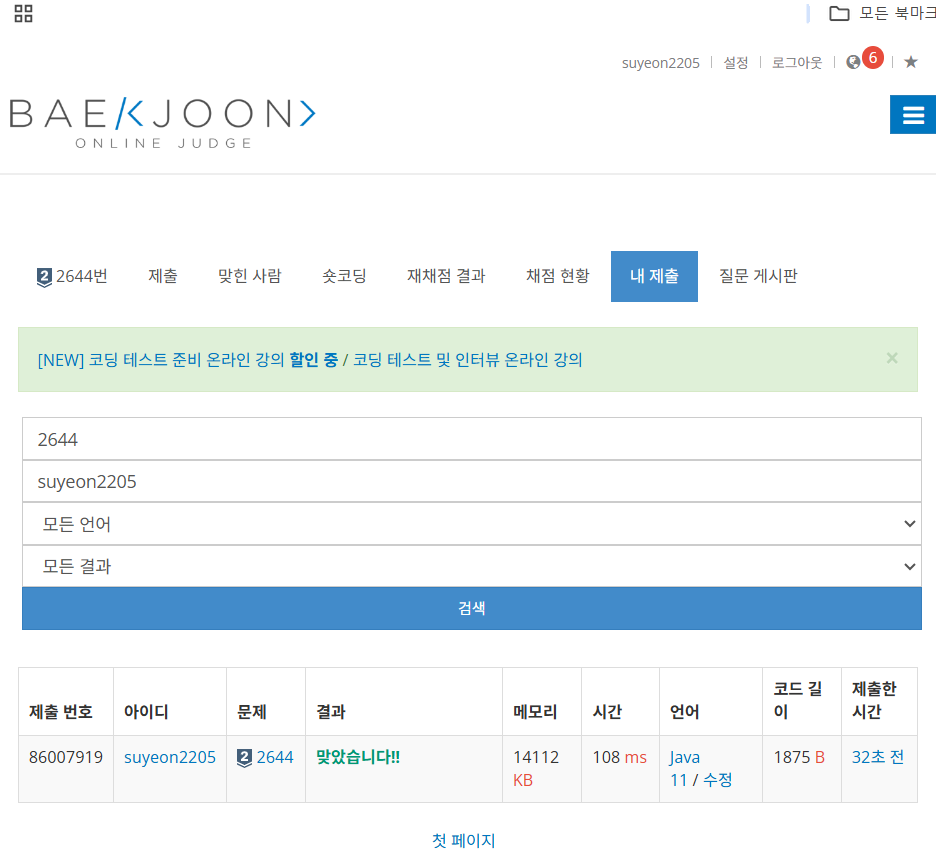Click the 108 ms time value
936x861 pixels.
620,757
